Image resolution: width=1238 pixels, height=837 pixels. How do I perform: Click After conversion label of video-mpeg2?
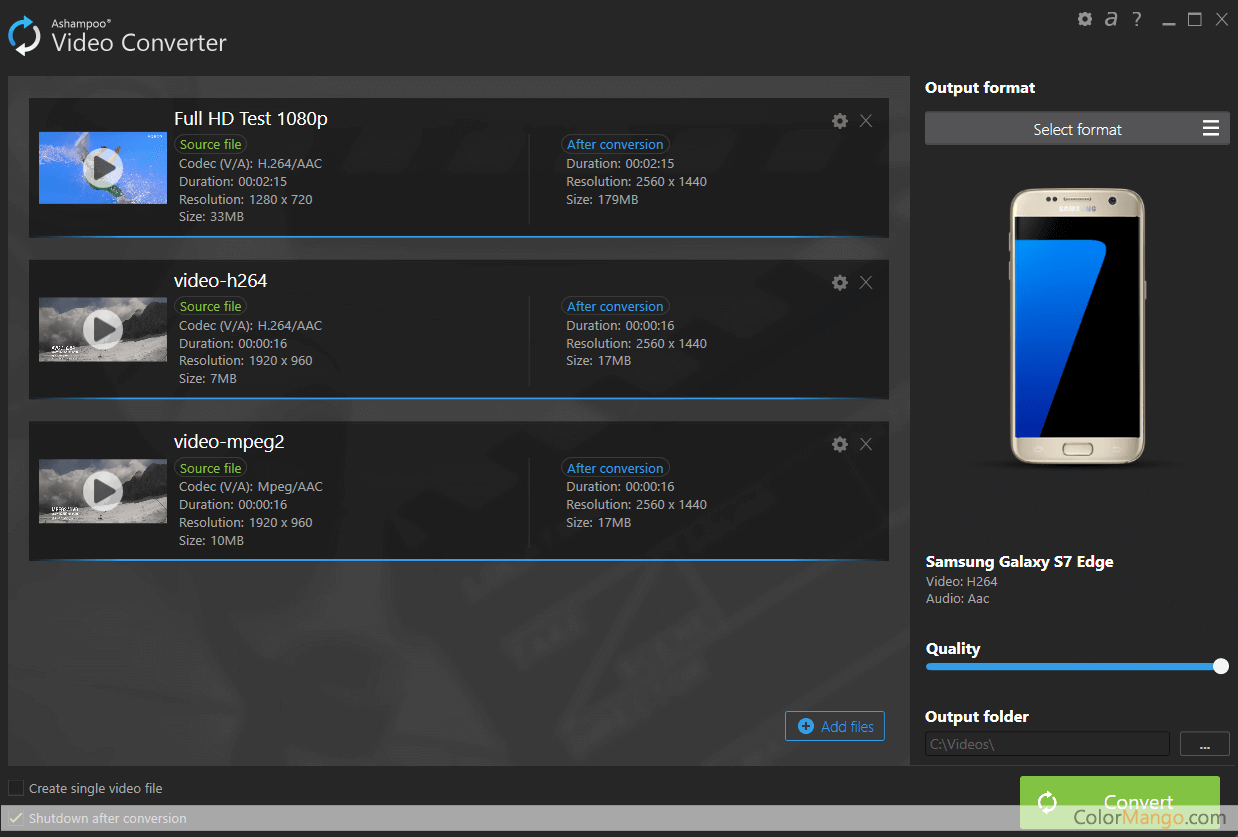(615, 468)
